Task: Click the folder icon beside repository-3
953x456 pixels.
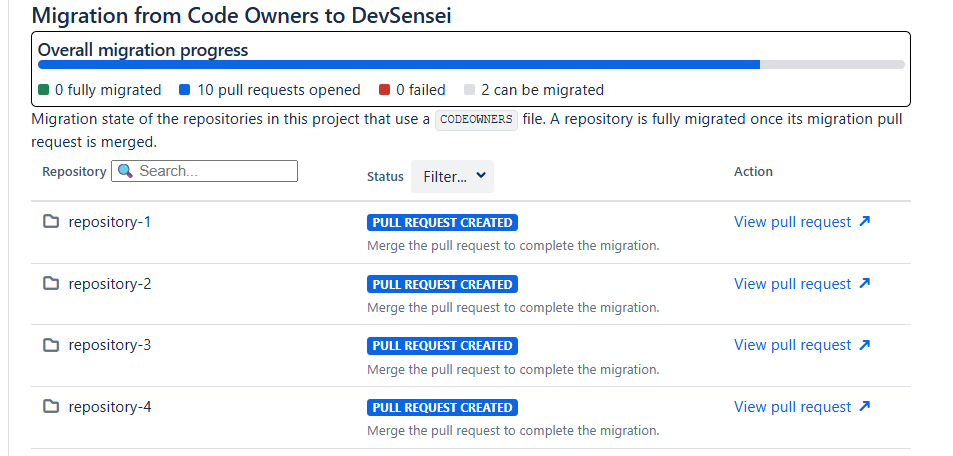Action: [51, 345]
